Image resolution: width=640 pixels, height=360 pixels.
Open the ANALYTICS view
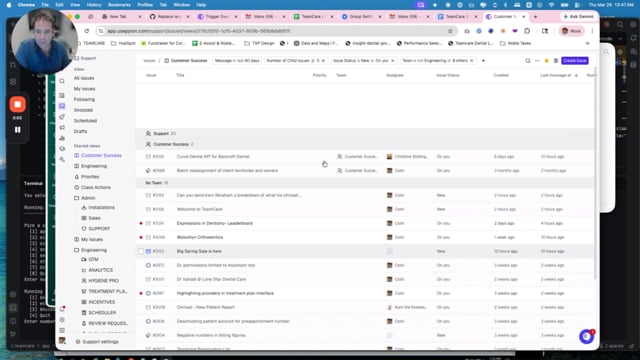(x=100, y=270)
